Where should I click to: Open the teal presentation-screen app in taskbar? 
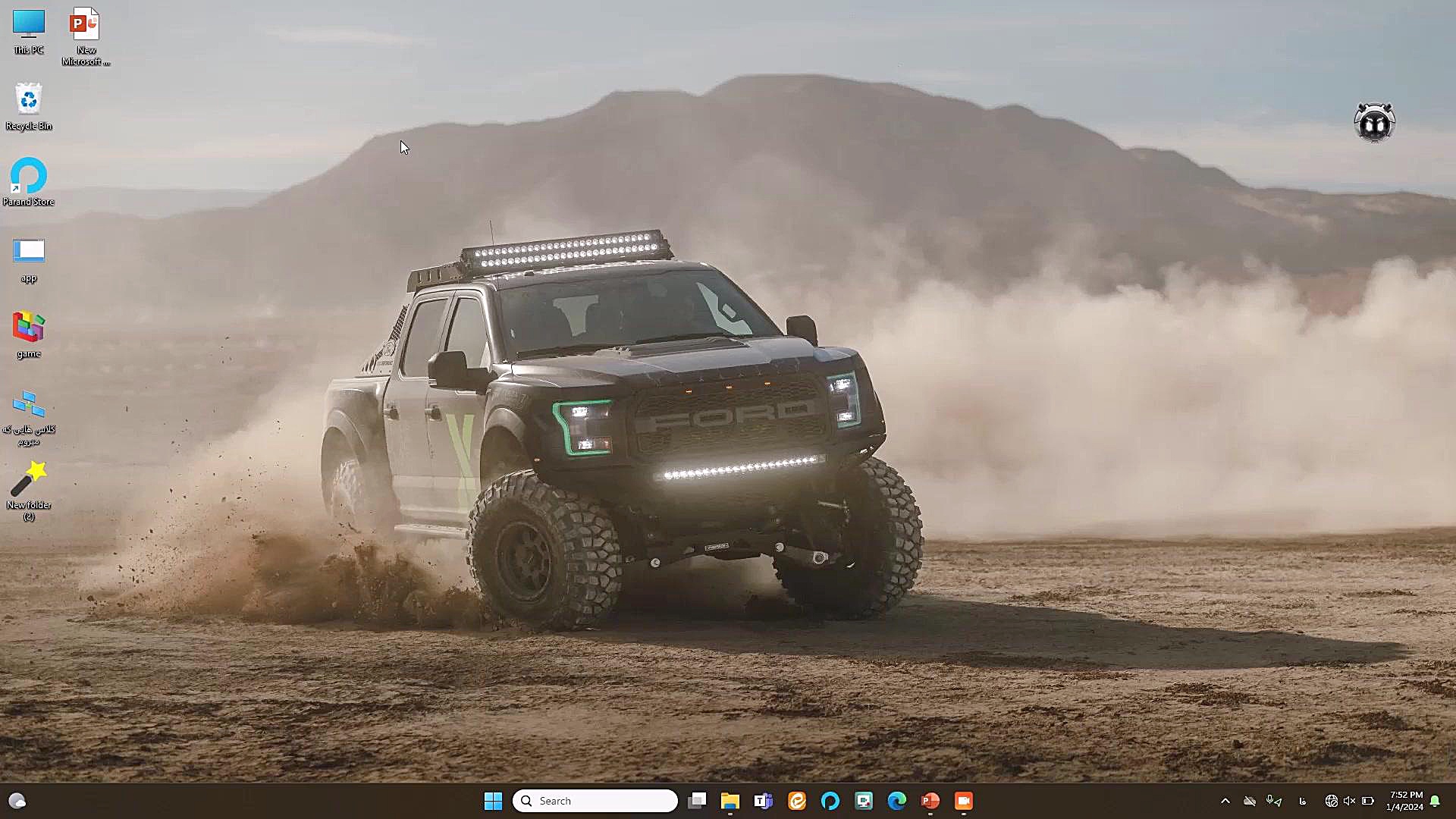tap(864, 801)
